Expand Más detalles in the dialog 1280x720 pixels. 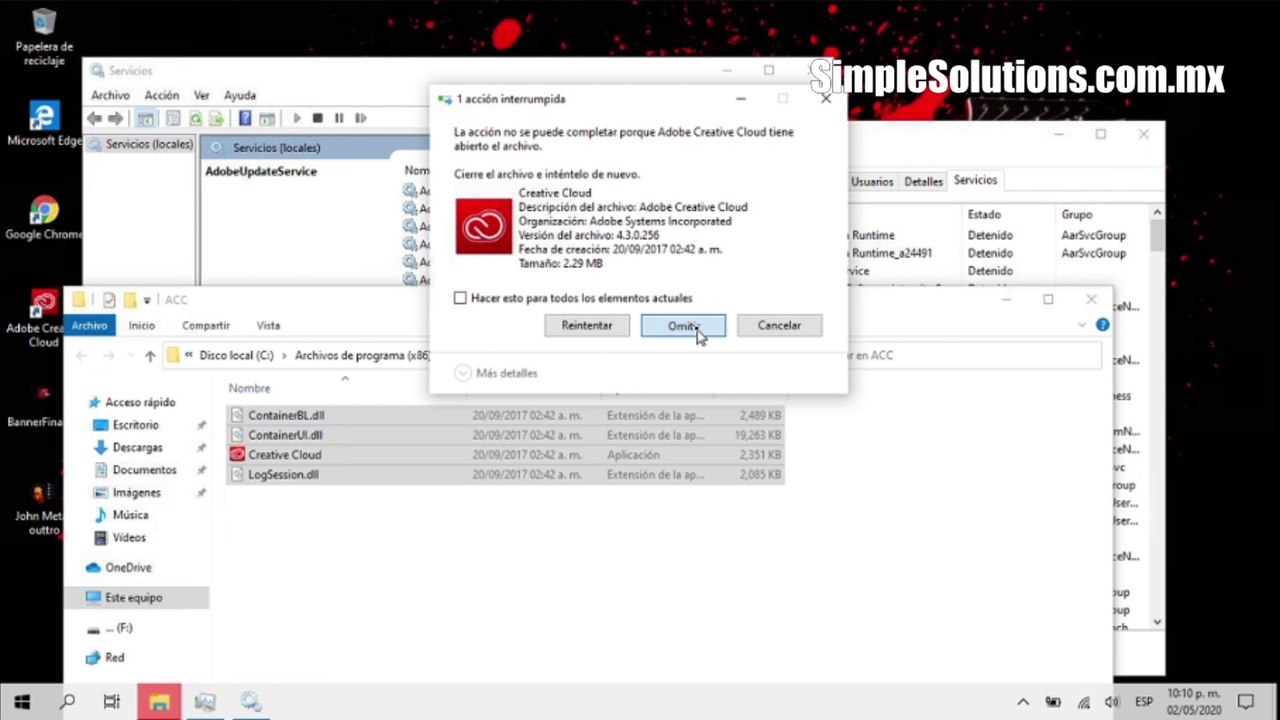[x=496, y=373]
